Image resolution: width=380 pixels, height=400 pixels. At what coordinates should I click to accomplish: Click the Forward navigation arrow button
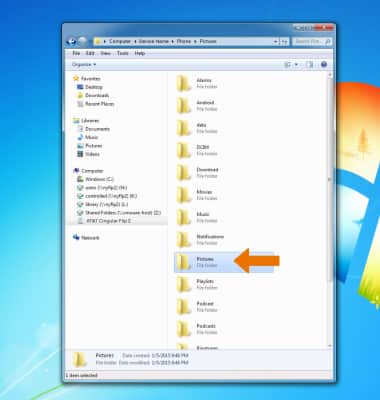82,42
